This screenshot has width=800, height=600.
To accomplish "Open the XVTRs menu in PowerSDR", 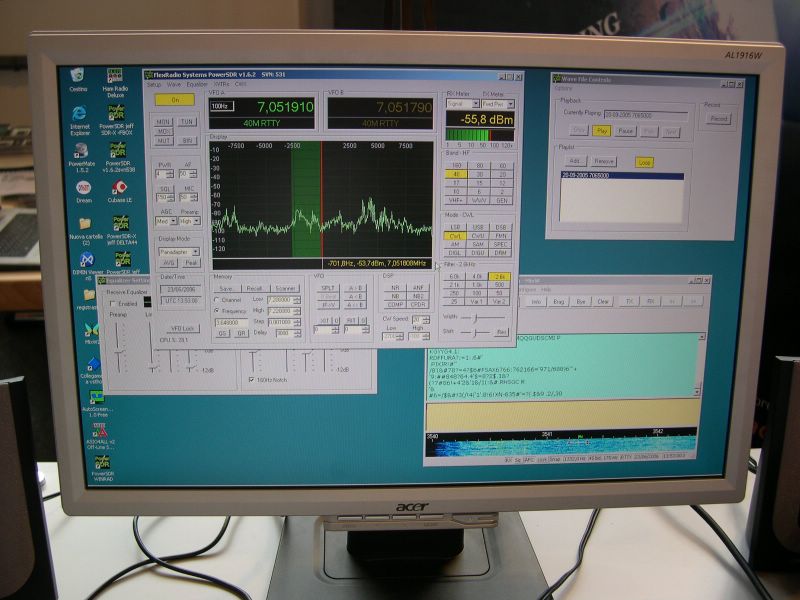I will tap(221, 84).
